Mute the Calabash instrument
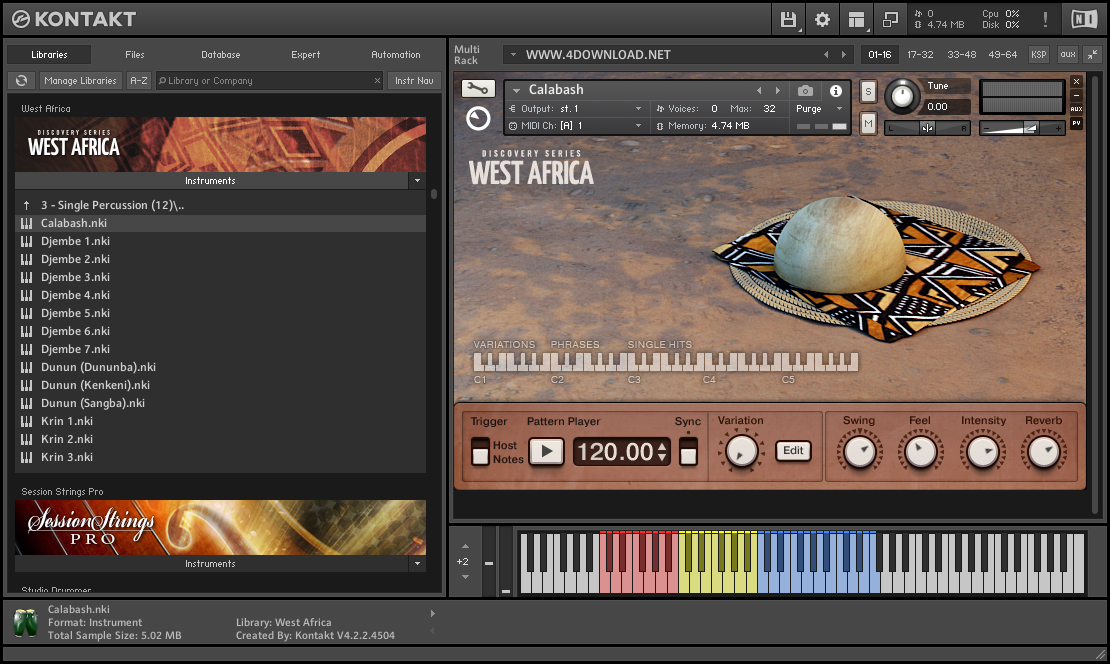 click(869, 124)
